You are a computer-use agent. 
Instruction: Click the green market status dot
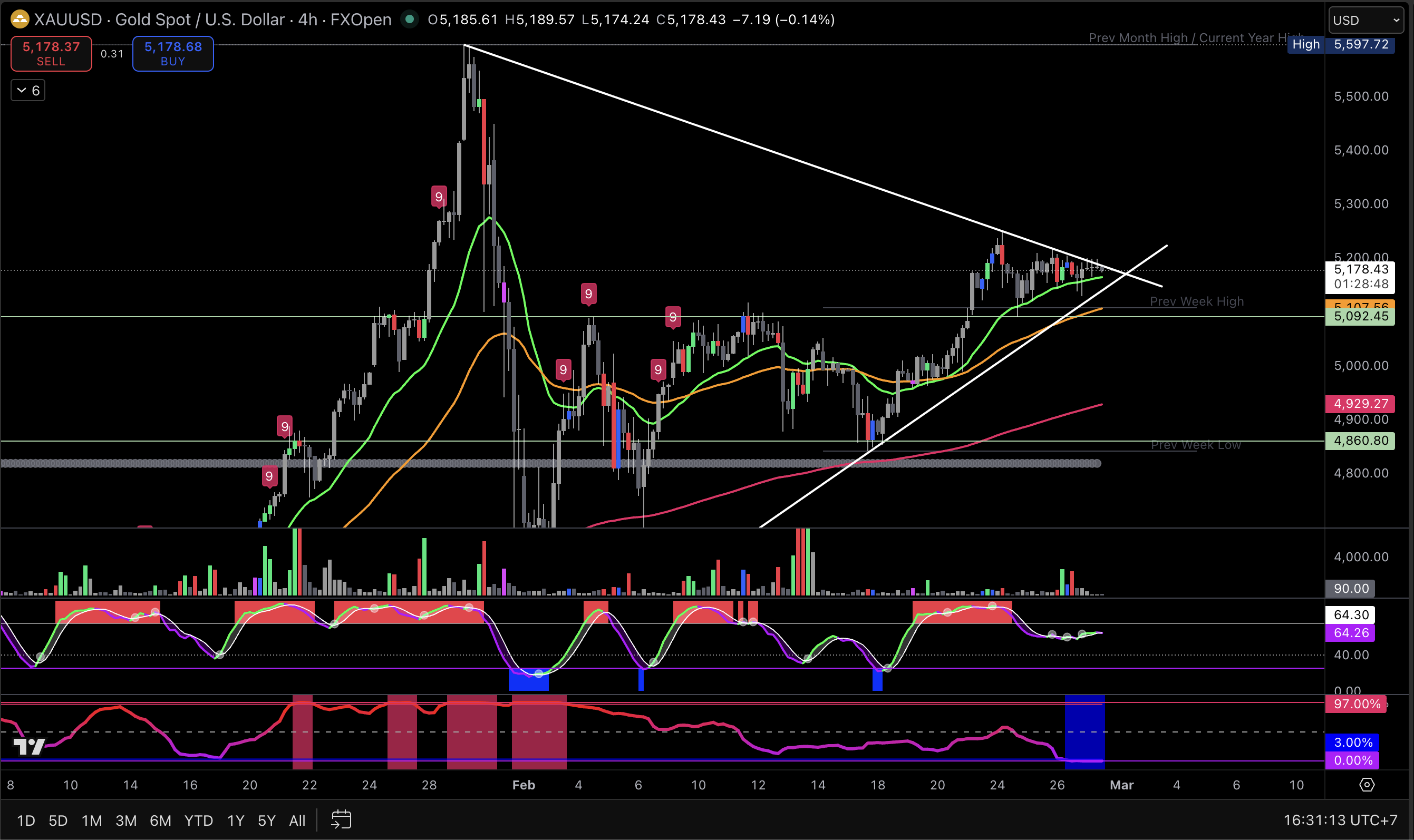[x=410, y=19]
